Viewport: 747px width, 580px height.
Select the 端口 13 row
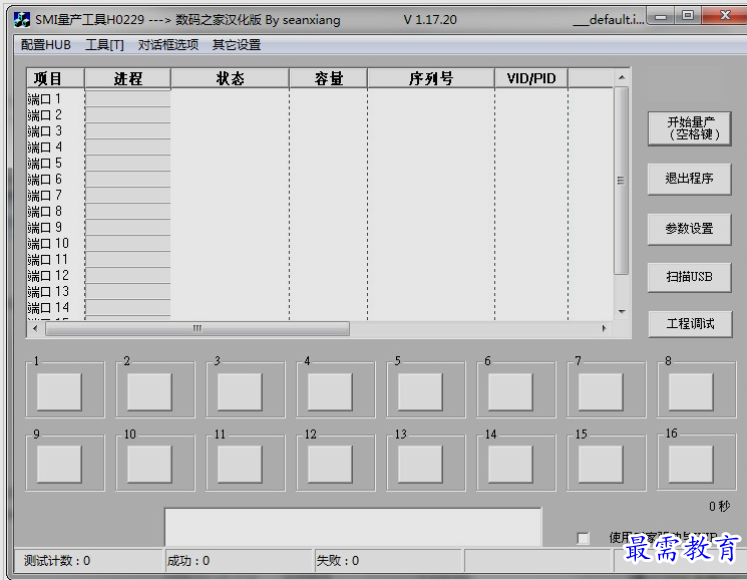[320, 292]
